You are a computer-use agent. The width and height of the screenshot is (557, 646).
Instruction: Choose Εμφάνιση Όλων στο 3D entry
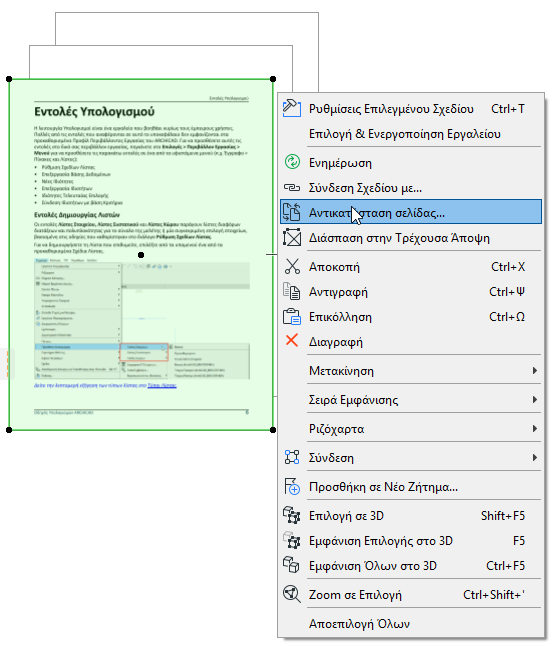411,566
